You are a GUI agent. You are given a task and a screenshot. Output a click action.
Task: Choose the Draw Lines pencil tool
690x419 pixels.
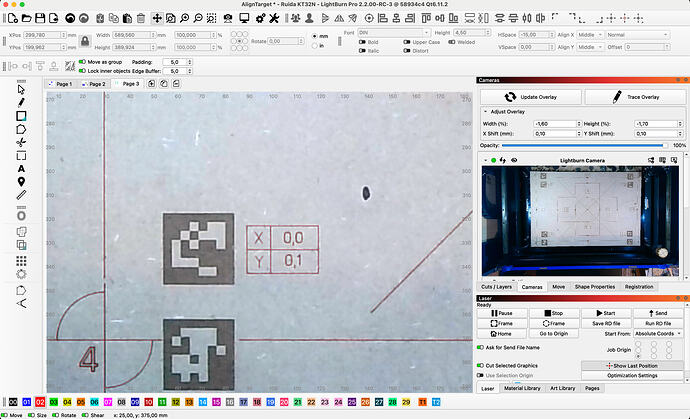click(x=21, y=103)
